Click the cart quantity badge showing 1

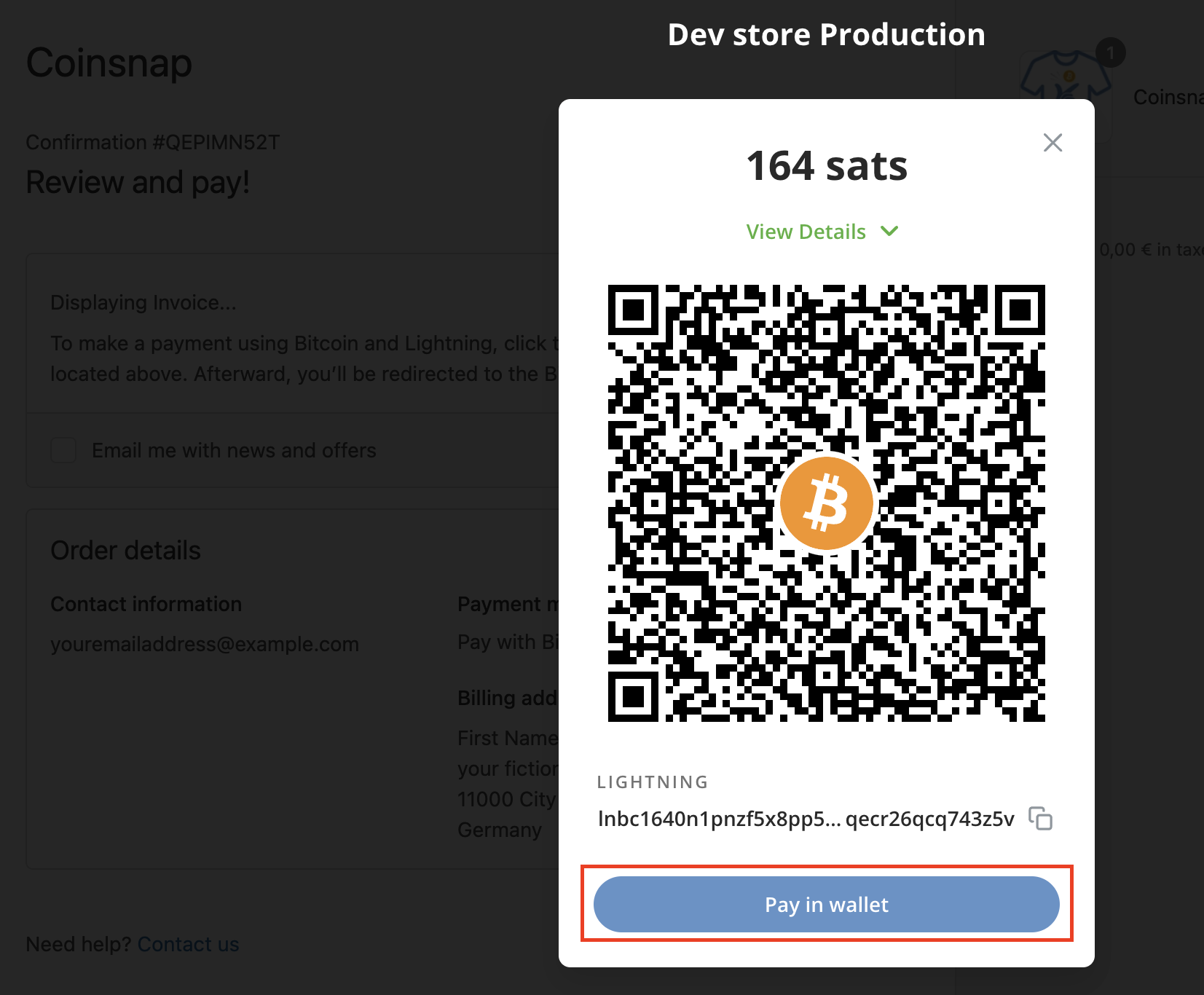click(x=1110, y=53)
